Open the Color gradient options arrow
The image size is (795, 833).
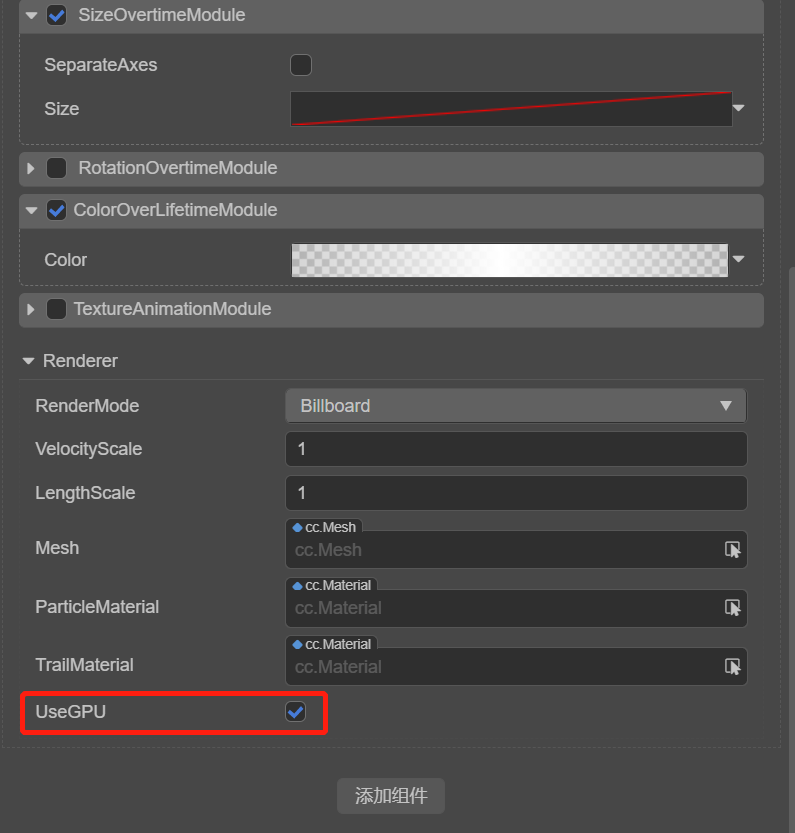click(739, 259)
